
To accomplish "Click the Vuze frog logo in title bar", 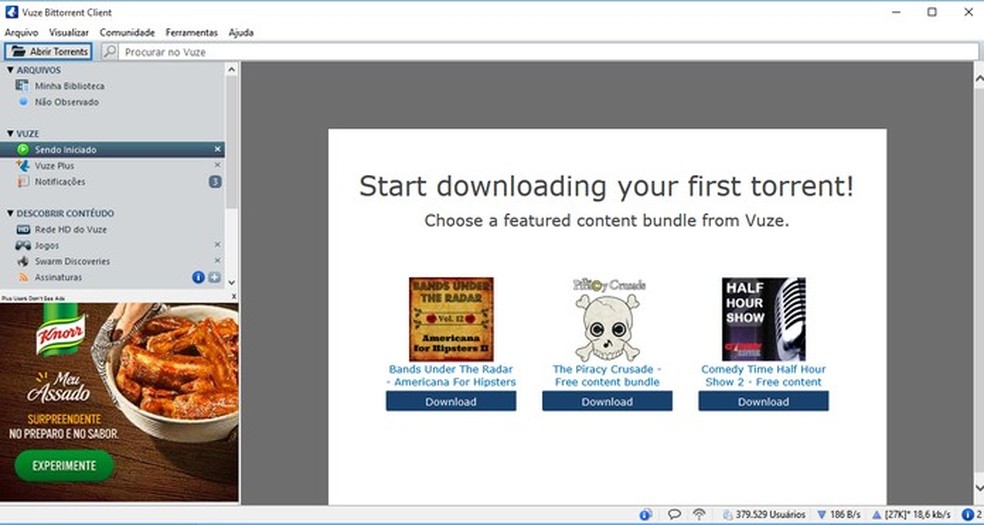I will [11, 12].
